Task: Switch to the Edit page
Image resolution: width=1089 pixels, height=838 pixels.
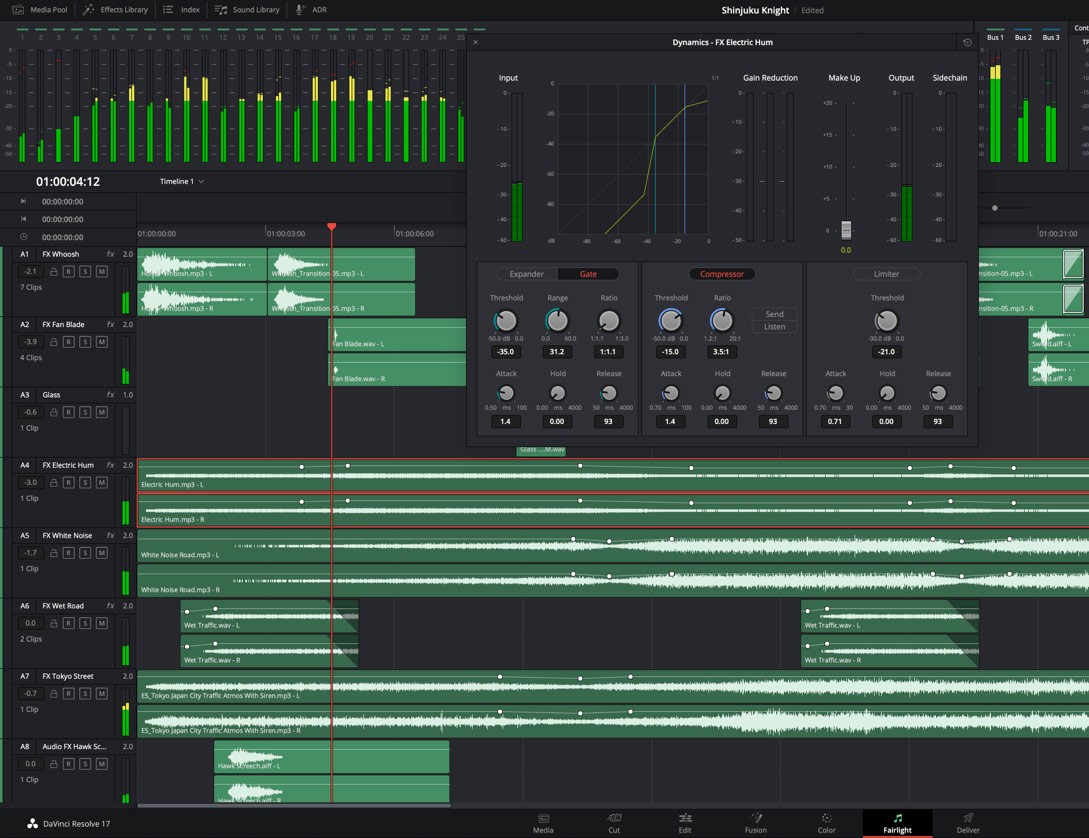Action: 685,823
